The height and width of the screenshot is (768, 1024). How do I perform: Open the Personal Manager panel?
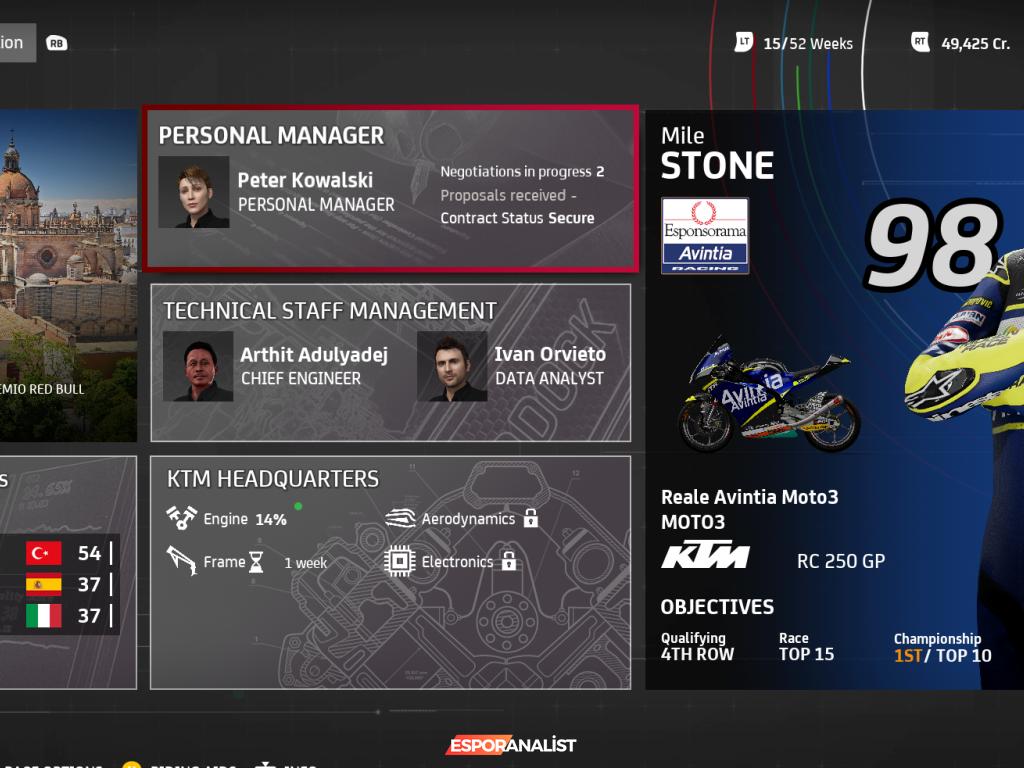[x=390, y=188]
